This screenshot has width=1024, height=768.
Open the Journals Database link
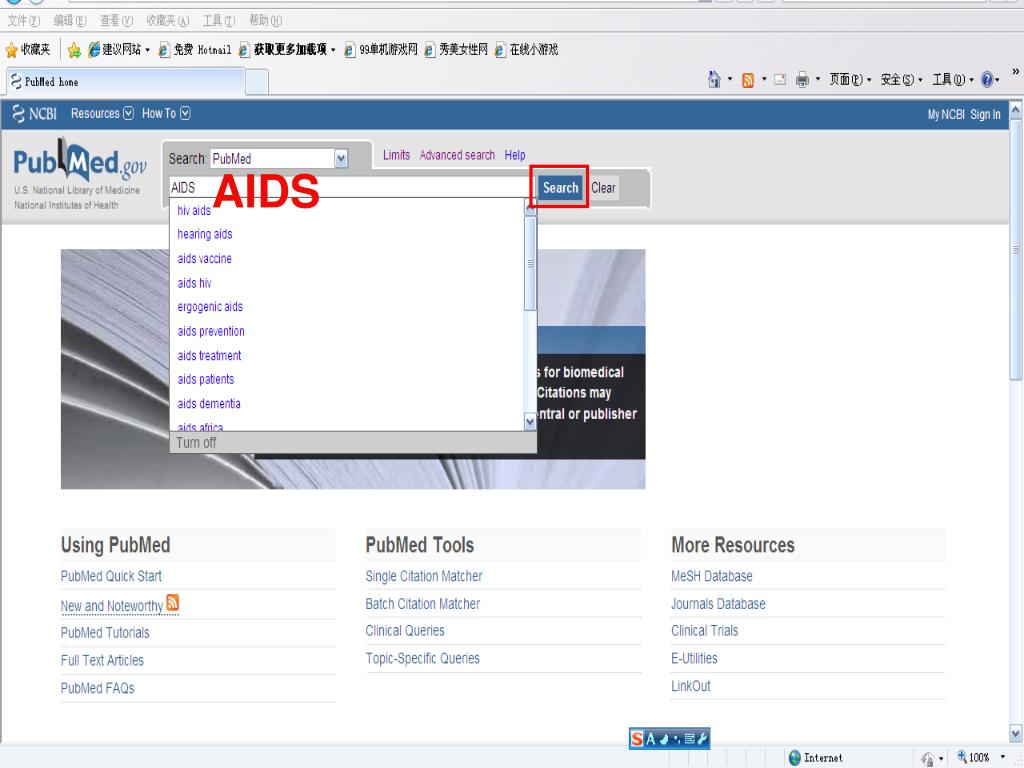coord(718,604)
